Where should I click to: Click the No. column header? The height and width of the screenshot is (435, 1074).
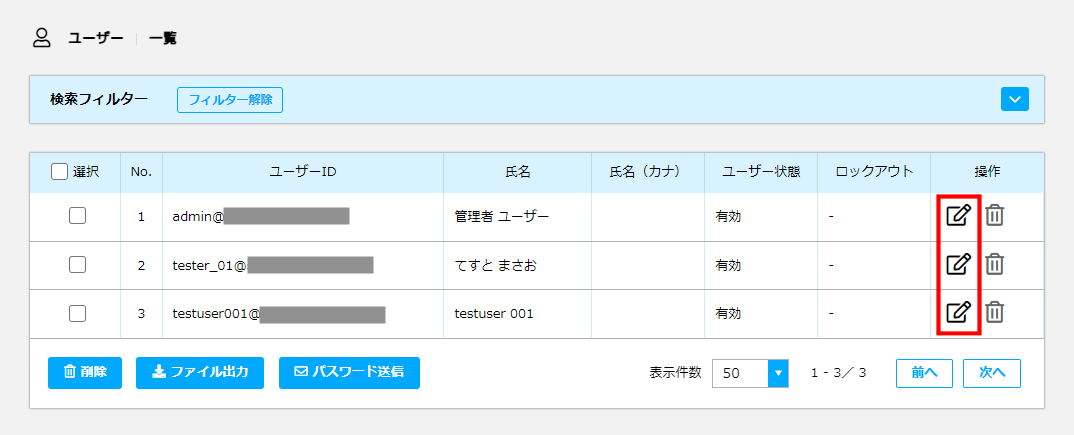point(142,172)
